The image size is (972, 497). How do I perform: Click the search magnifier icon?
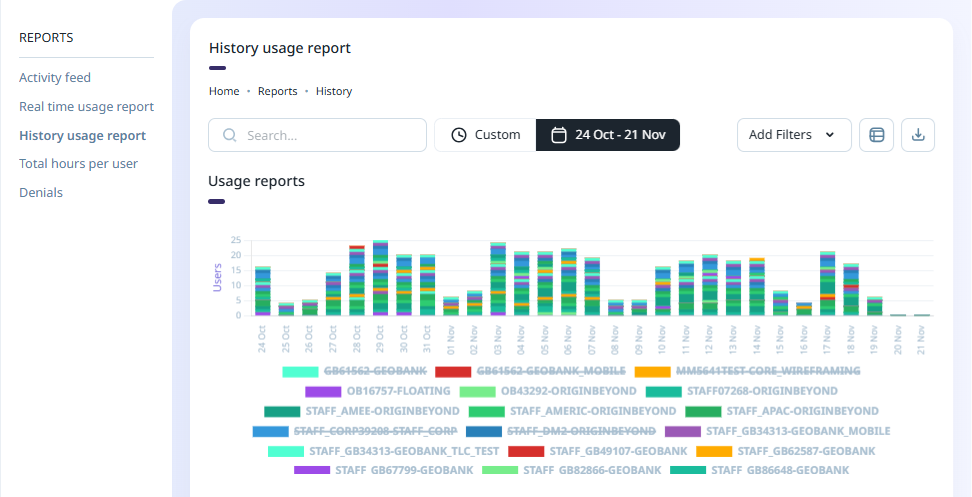[230, 135]
